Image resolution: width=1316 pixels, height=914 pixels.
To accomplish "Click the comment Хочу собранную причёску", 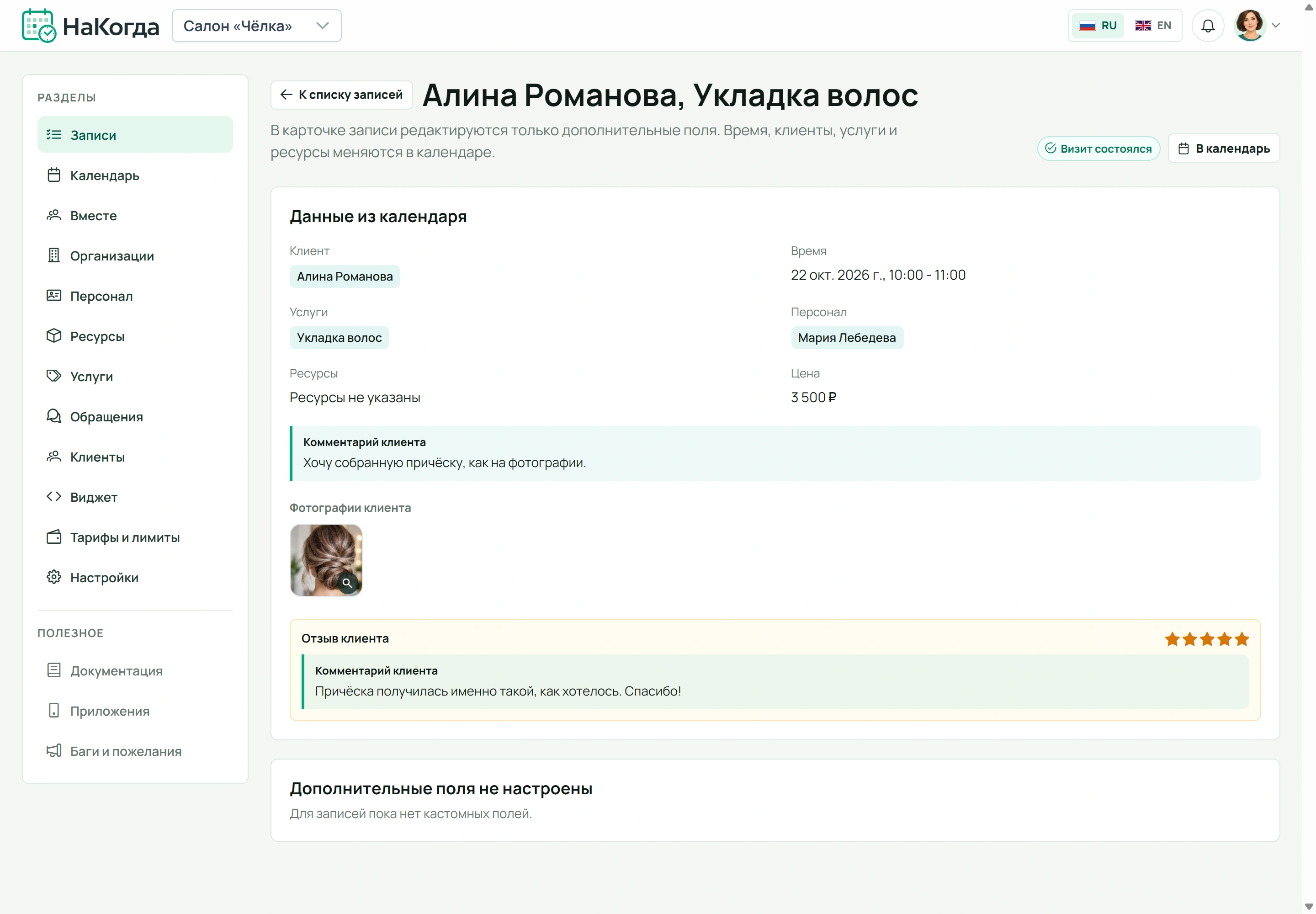I will [x=445, y=463].
